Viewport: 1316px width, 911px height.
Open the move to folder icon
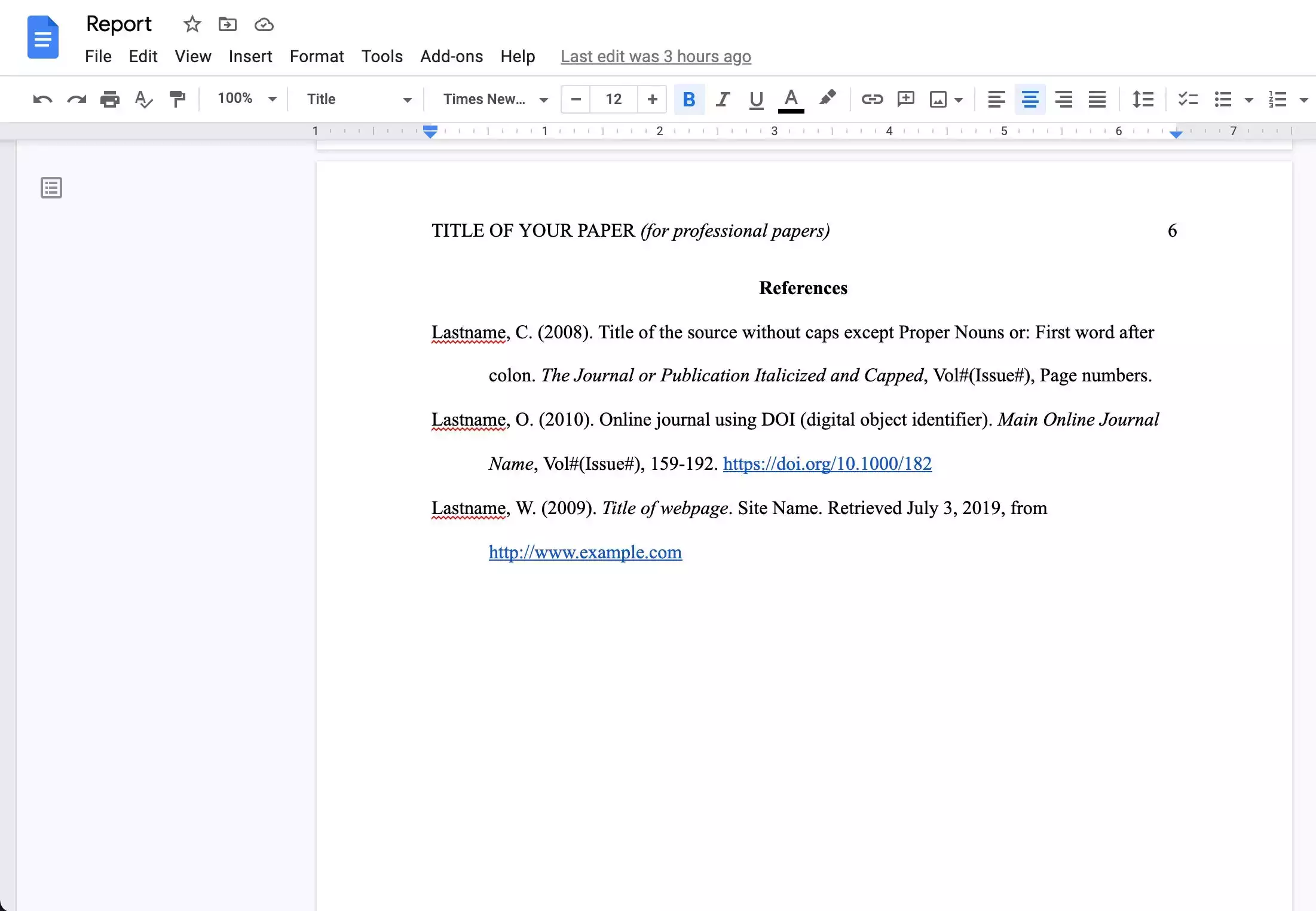pos(228,25)
